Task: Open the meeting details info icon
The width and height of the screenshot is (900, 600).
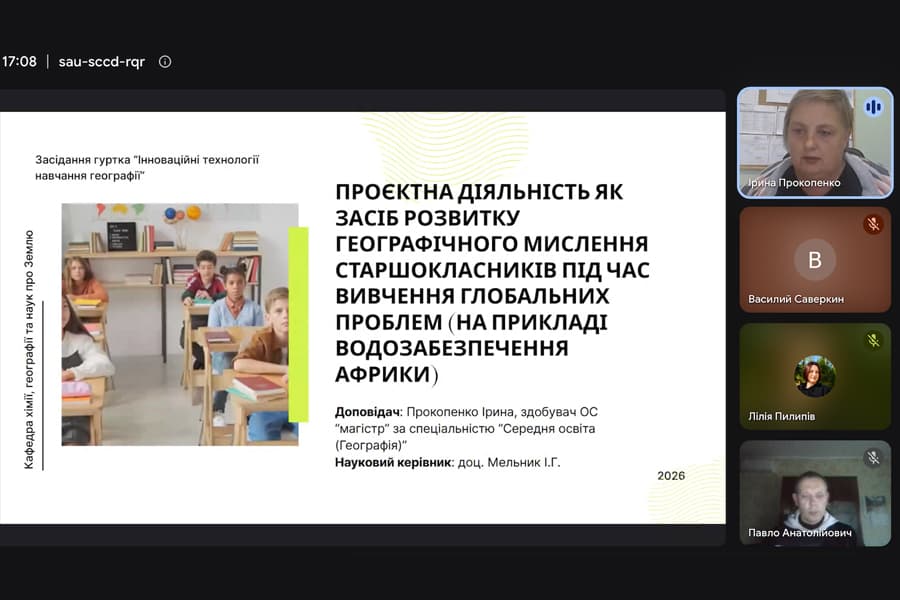Action: (x=165, y=61)
